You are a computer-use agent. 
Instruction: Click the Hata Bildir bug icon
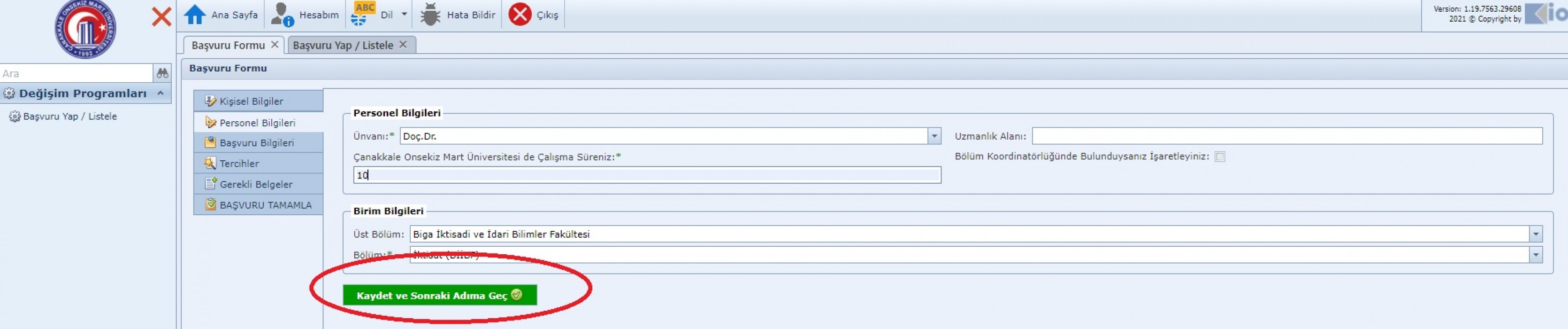[x=430, y=15]
